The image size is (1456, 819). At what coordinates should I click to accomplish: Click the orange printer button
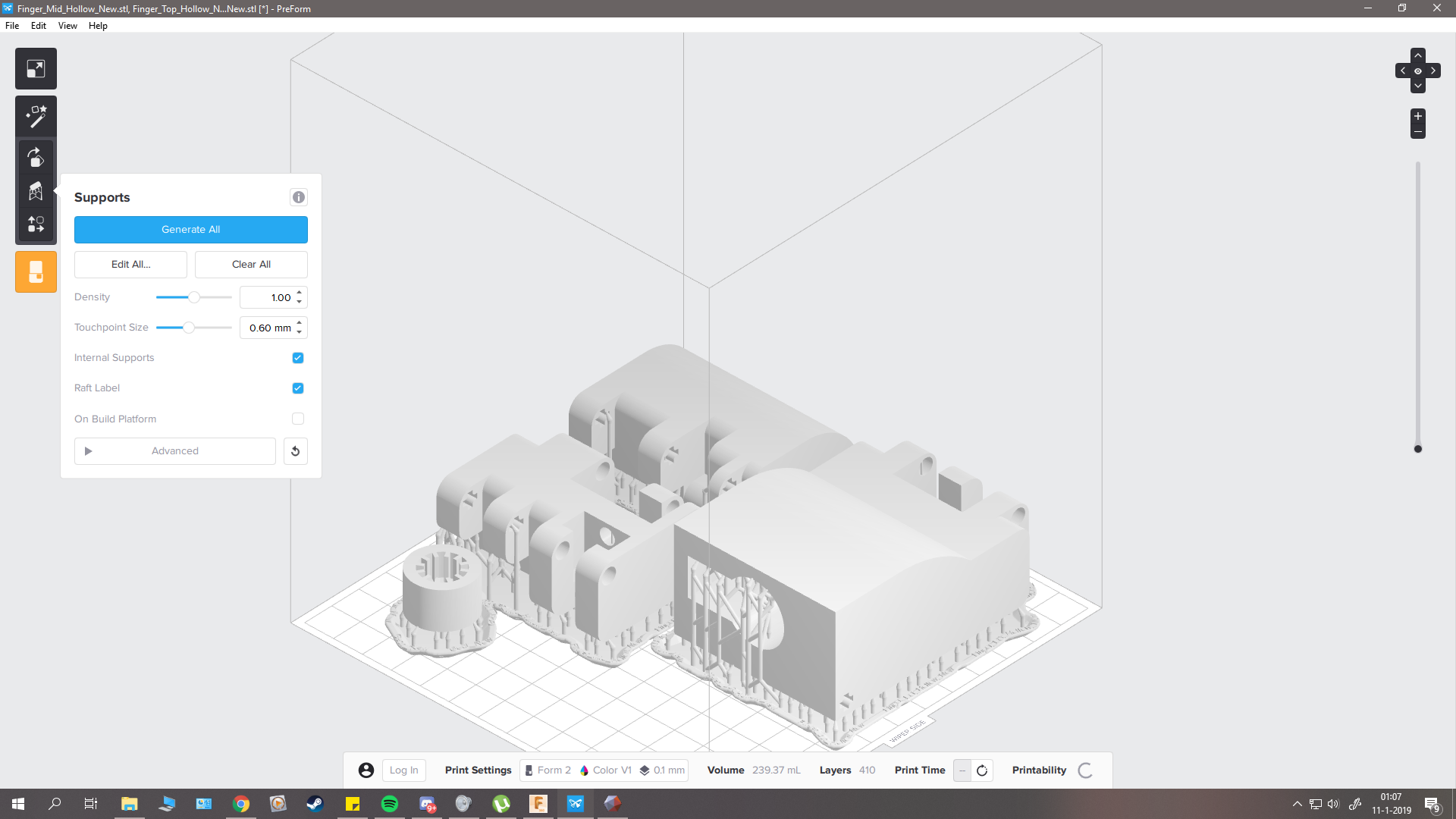click(x=36, y=271)
